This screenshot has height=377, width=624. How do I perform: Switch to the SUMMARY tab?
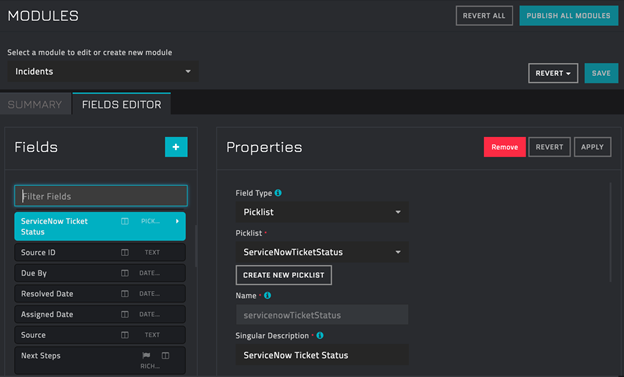point(35,105)
